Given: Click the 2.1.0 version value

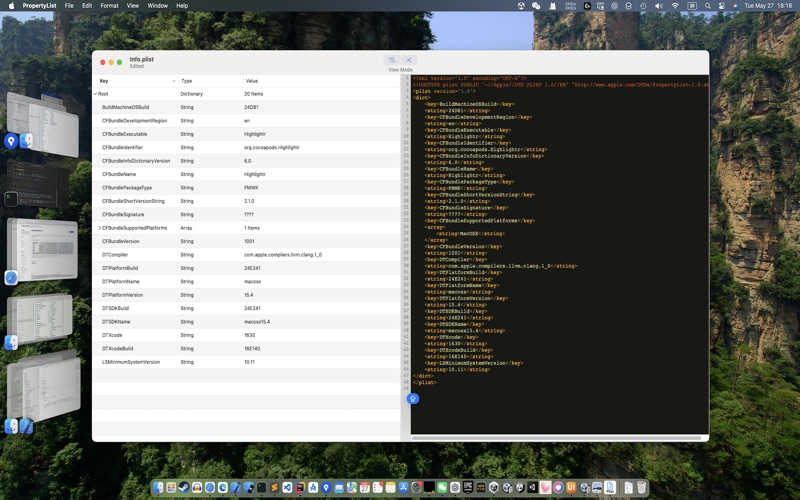Looking at the screenshot, I should pyautogui.click(x=249, y=201).
